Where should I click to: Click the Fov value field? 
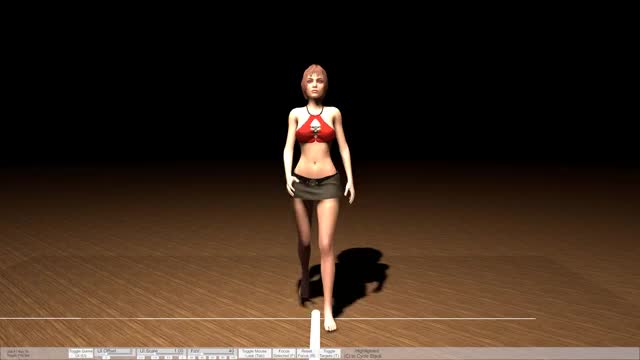[231, 351]
